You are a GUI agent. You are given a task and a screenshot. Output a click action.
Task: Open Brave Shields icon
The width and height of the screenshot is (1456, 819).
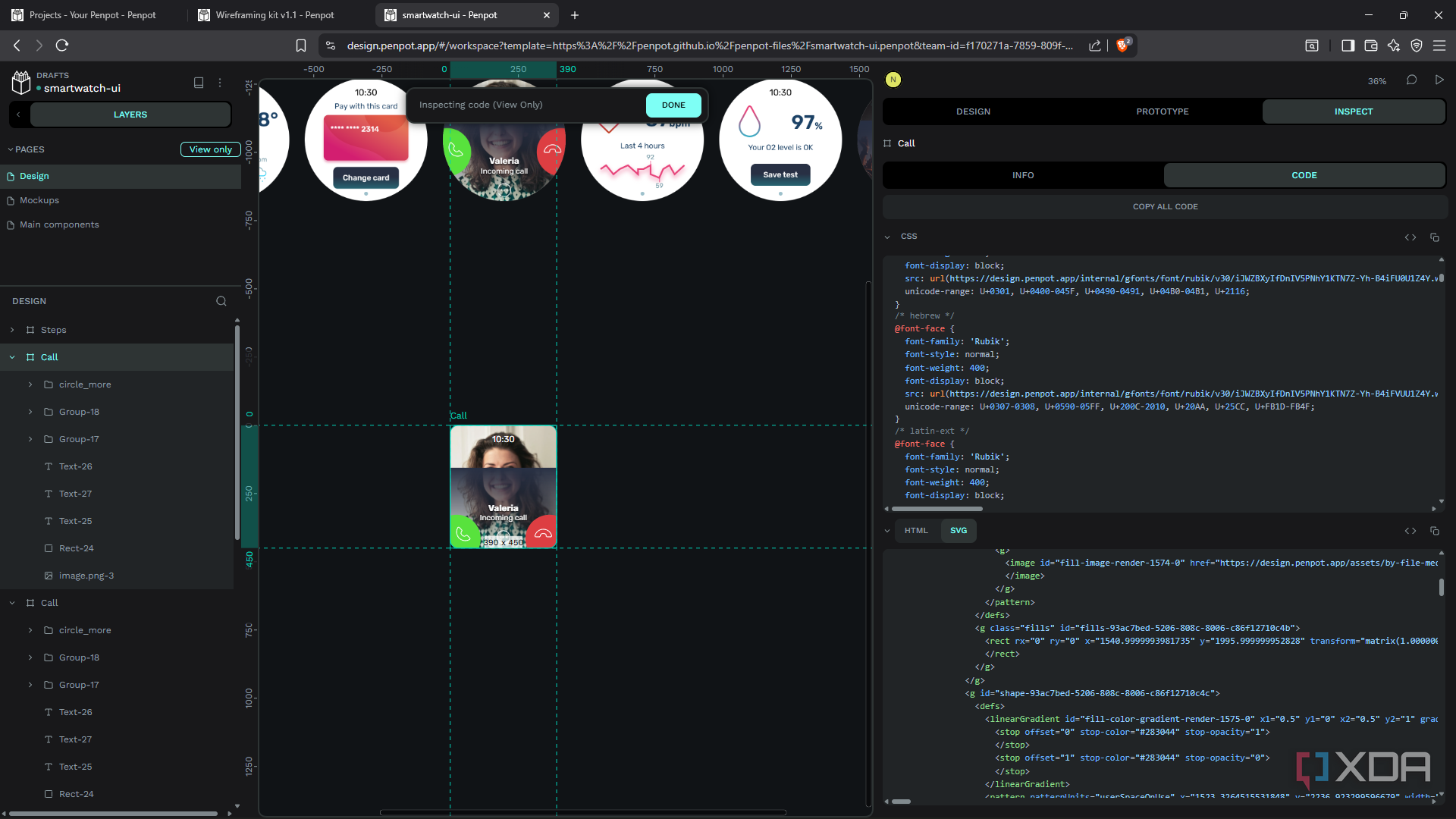click(x=1122, y=45)
